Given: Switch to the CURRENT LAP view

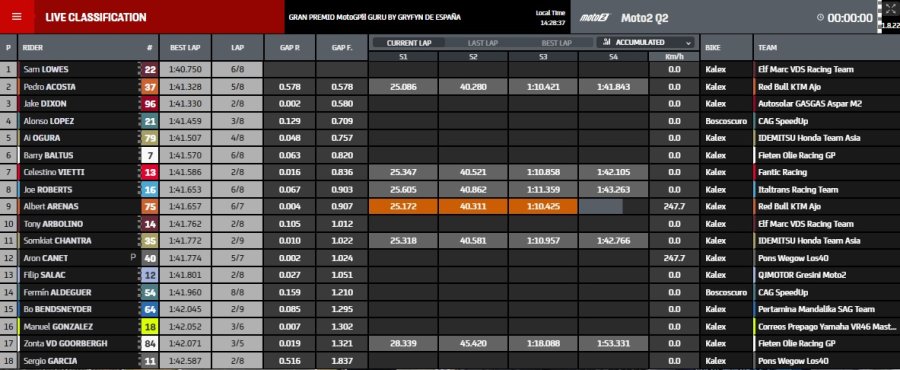Looking at the screenshot, I should click(409, 43).
